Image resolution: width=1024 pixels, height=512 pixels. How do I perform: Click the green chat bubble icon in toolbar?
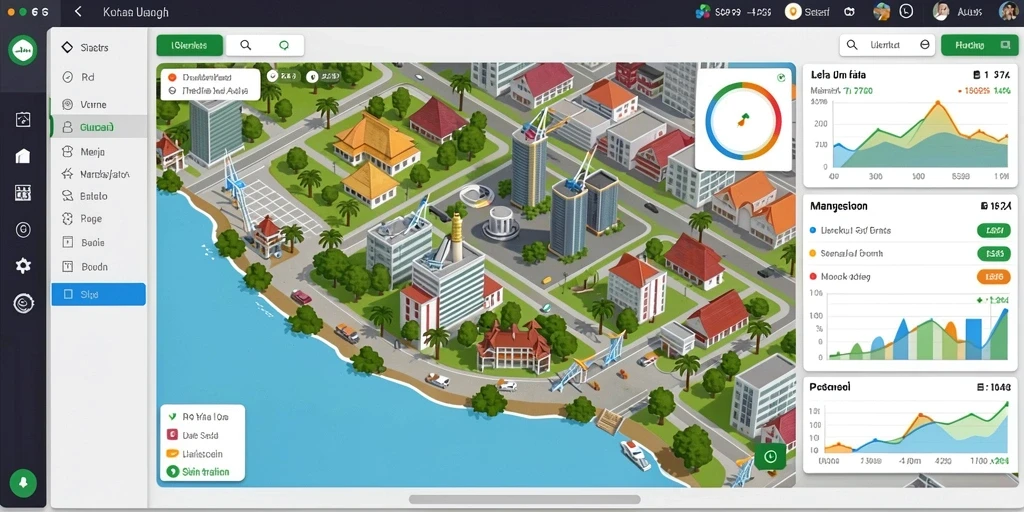click(283, 45)
